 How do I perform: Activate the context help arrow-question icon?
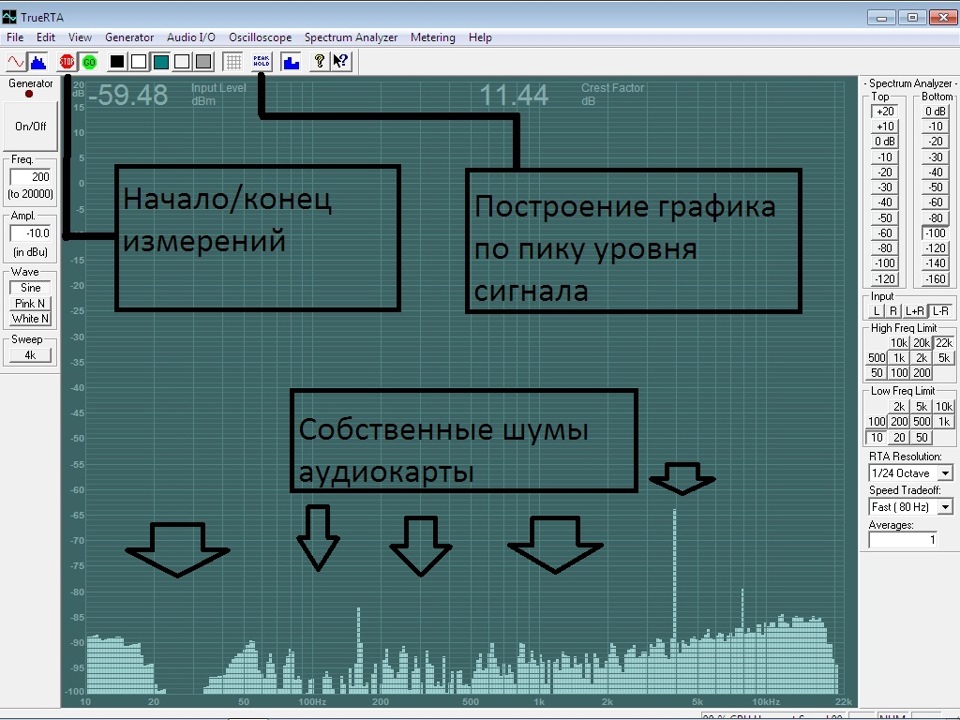pyautogui.click(x=340, y=62)
